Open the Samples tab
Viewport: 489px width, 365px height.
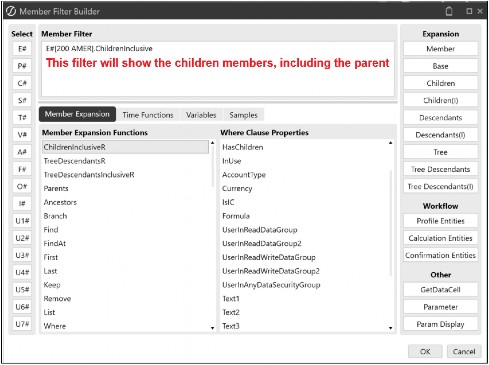[243, 115]
